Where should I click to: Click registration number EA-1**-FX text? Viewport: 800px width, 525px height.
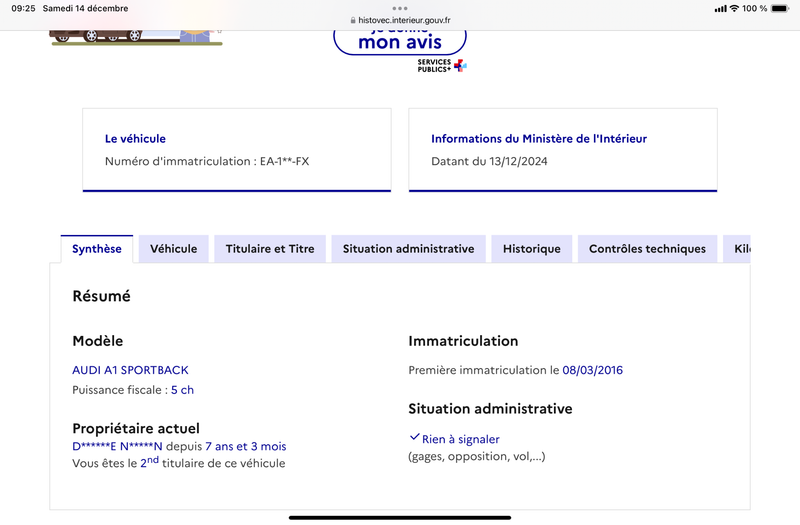[x=284, y=161]
